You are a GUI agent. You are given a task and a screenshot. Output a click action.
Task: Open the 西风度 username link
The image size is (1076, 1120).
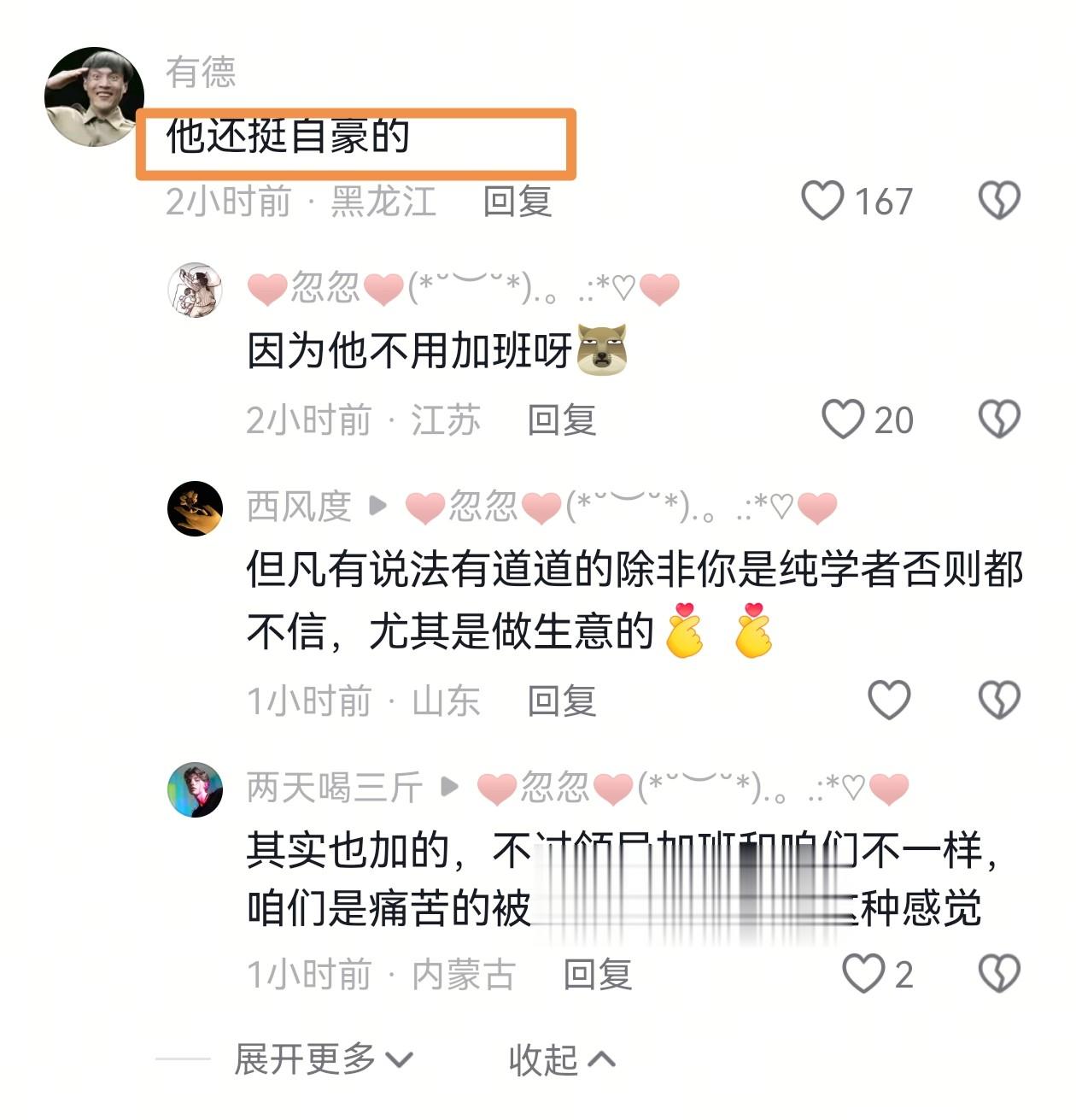(x=299, y=507)
